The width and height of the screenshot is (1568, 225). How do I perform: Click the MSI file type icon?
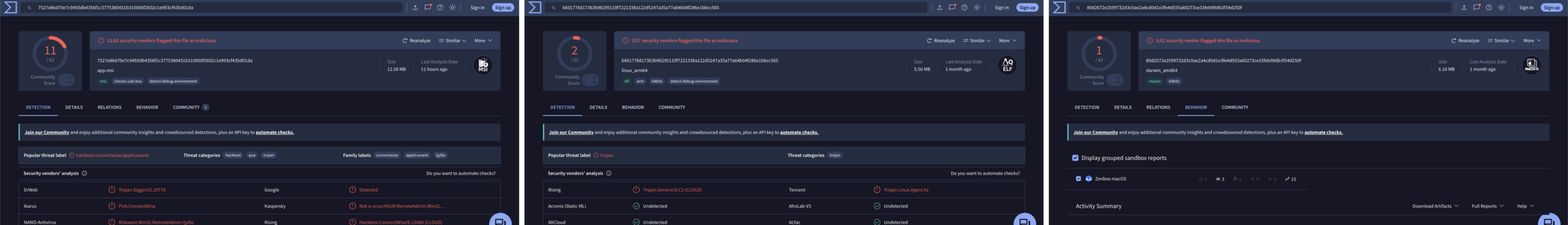[x=483, y=65]
